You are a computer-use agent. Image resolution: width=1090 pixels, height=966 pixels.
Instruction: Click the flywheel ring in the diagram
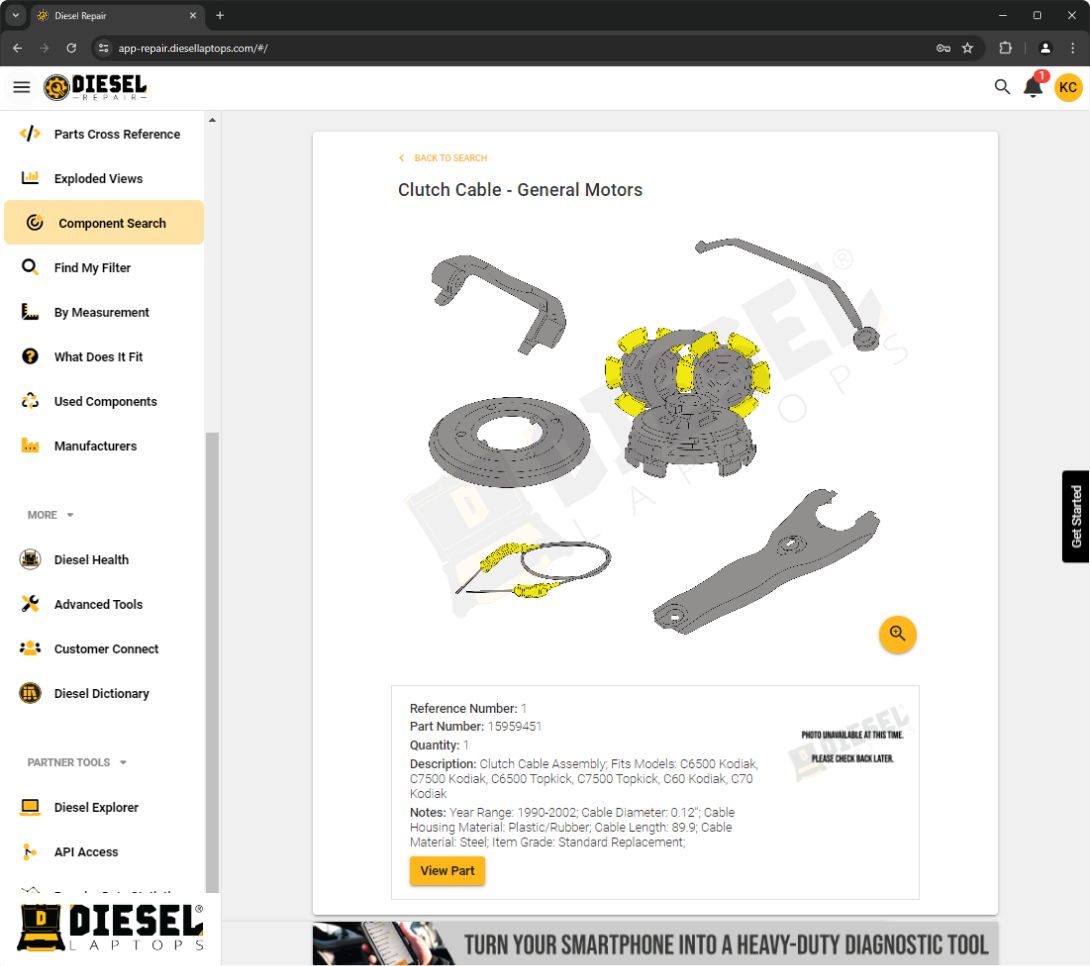510,441
